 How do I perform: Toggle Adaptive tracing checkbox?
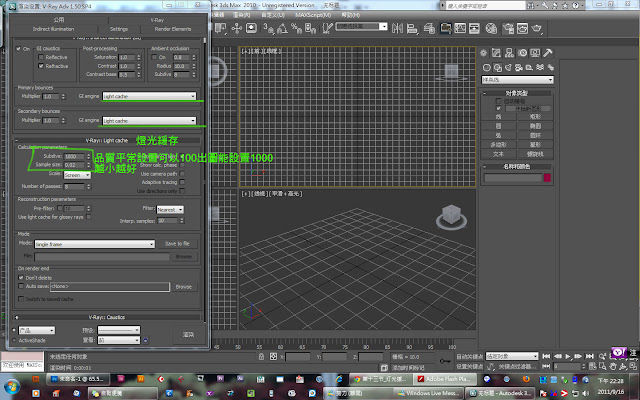pos(182,182)
